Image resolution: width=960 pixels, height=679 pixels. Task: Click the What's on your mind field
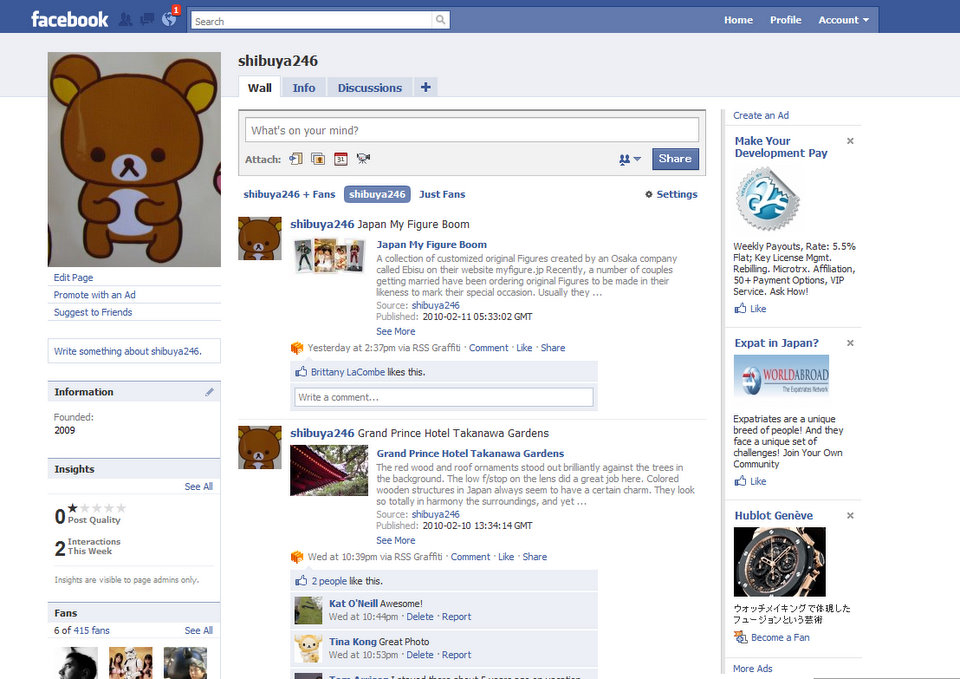pos(471,130)
